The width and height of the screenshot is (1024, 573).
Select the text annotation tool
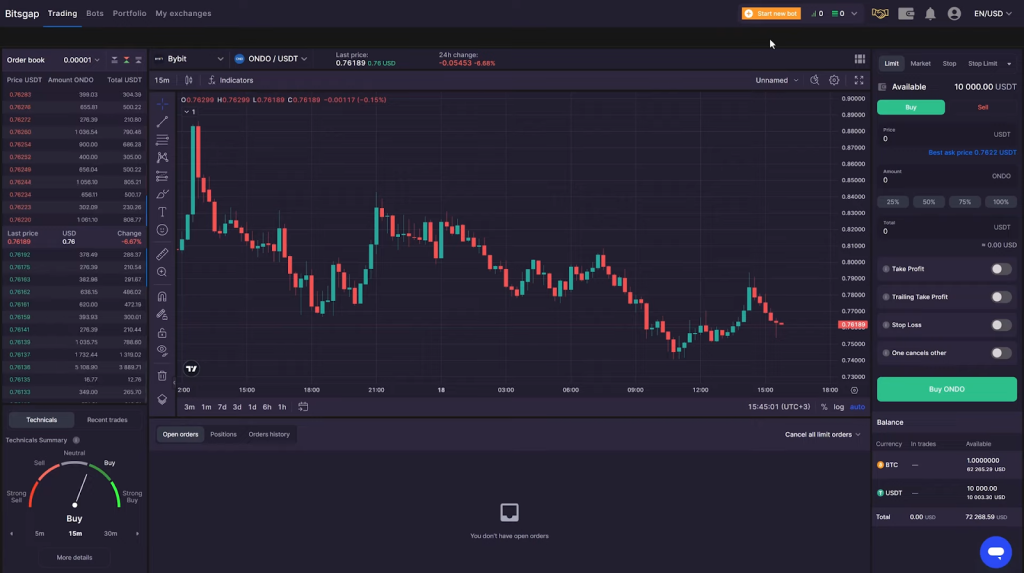tap(162, 212)
